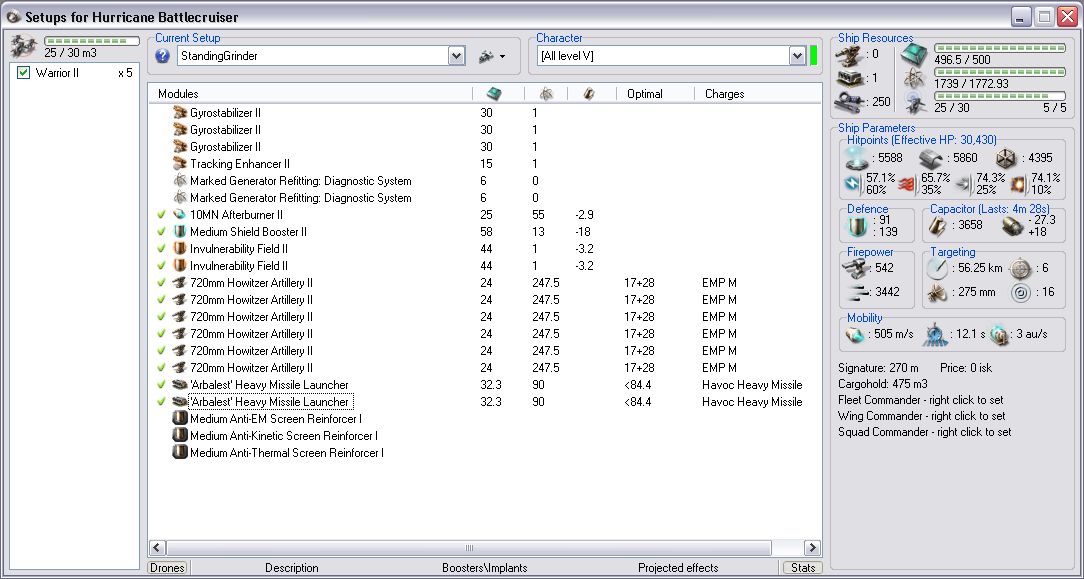Click the horizontal scrollbar right arrow

pos(812,548)
